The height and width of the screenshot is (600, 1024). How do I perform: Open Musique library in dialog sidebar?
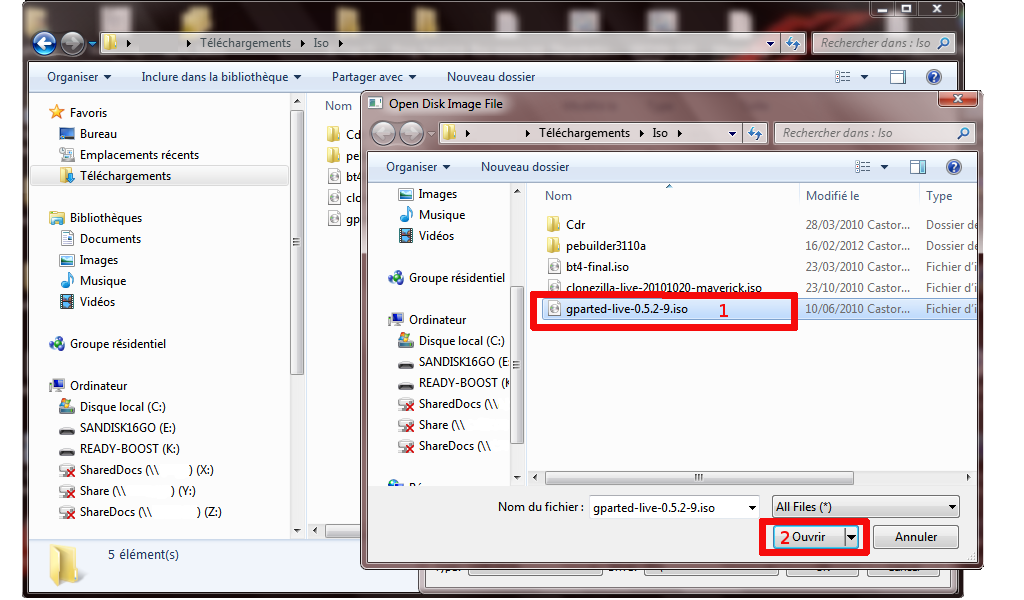[x=441, y=215]
